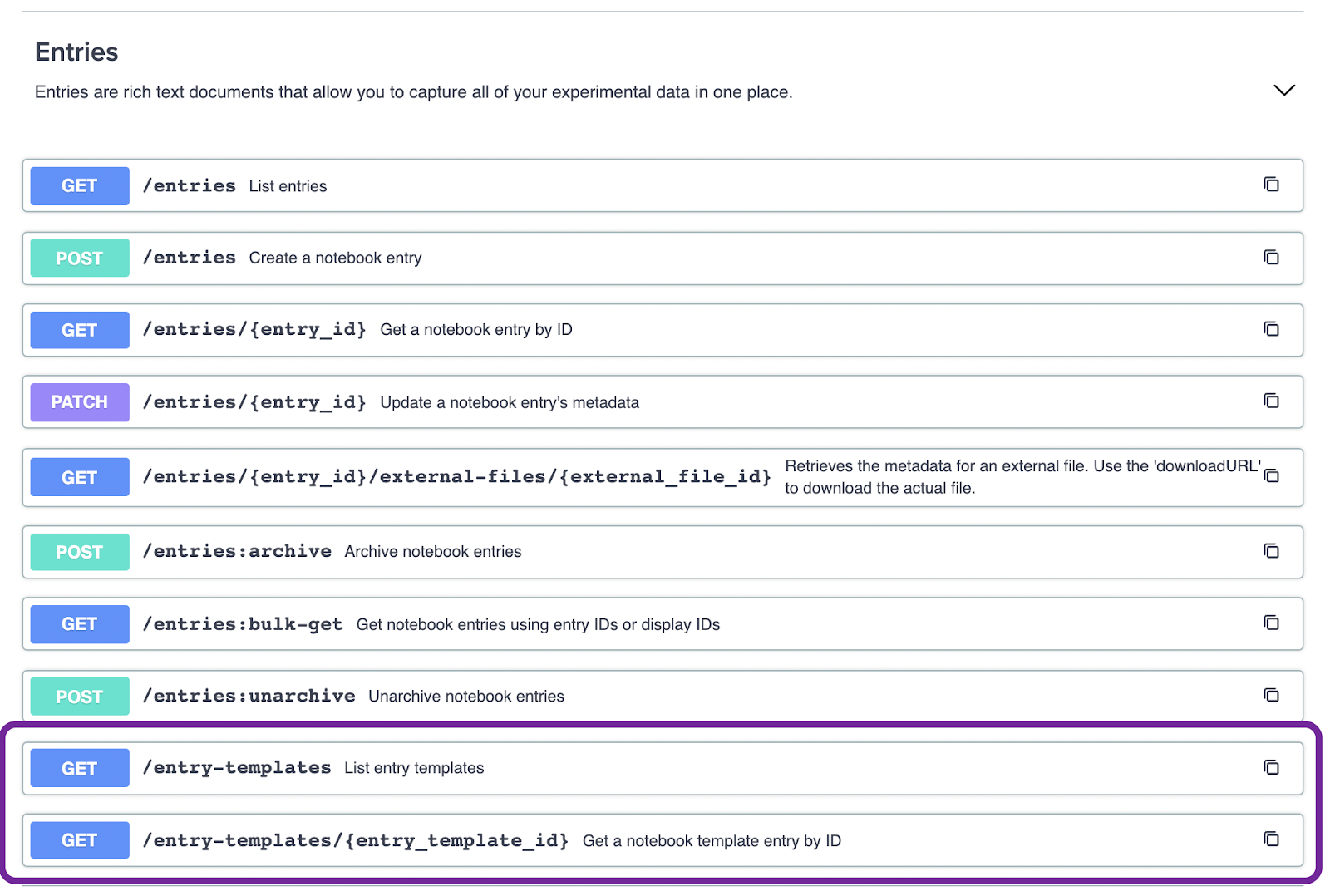
Task: Click 'List entries' description text
Action: coord(288,186)
